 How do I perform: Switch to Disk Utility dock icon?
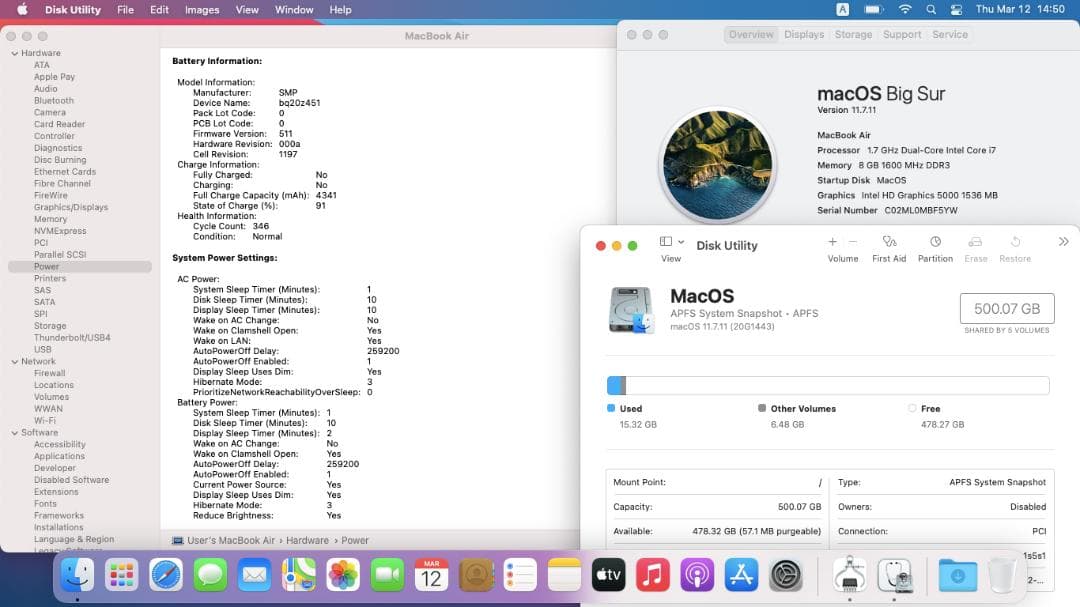(x=895, y=575)
